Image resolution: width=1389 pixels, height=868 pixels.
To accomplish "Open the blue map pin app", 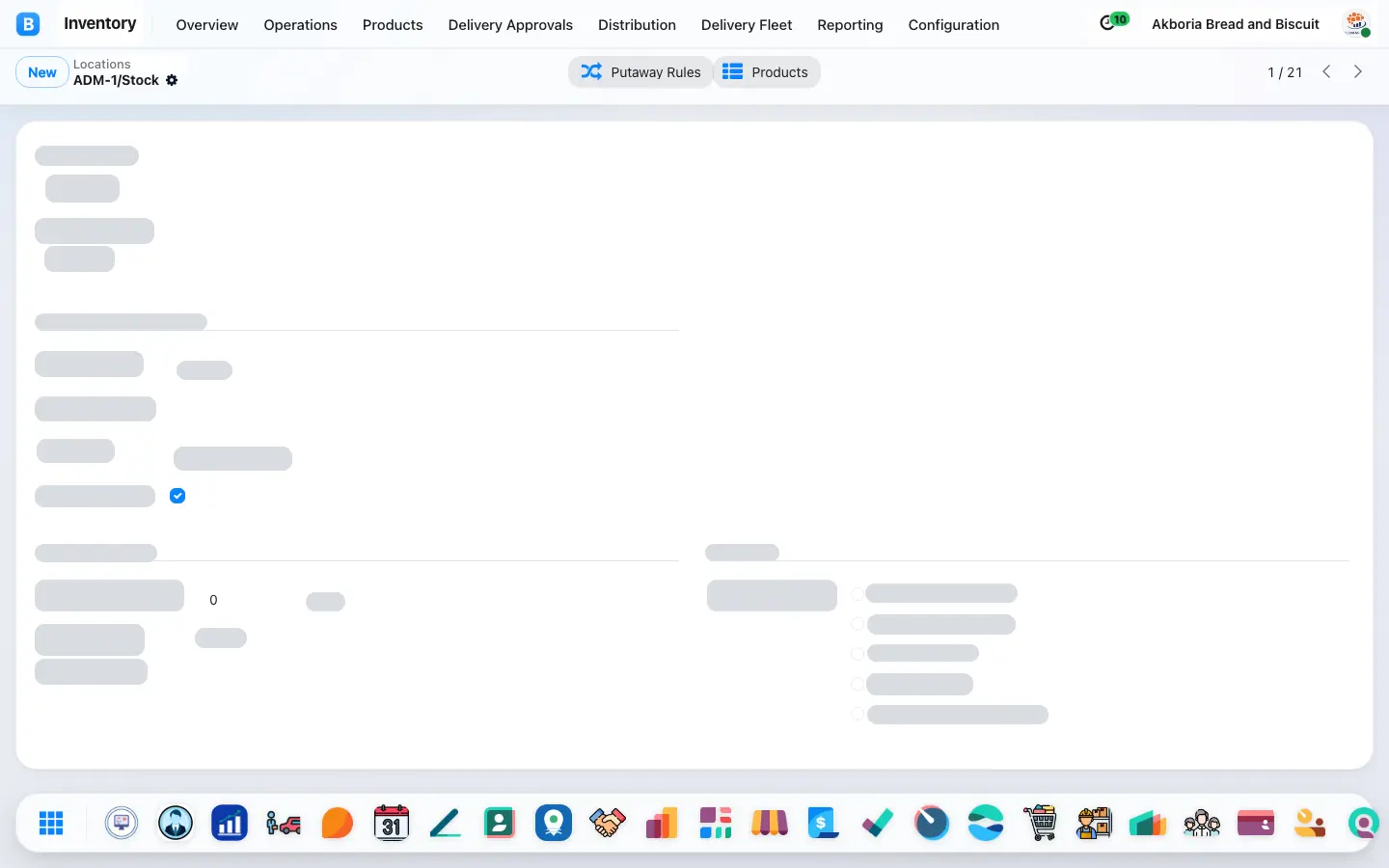I will (x=554, y=823).
